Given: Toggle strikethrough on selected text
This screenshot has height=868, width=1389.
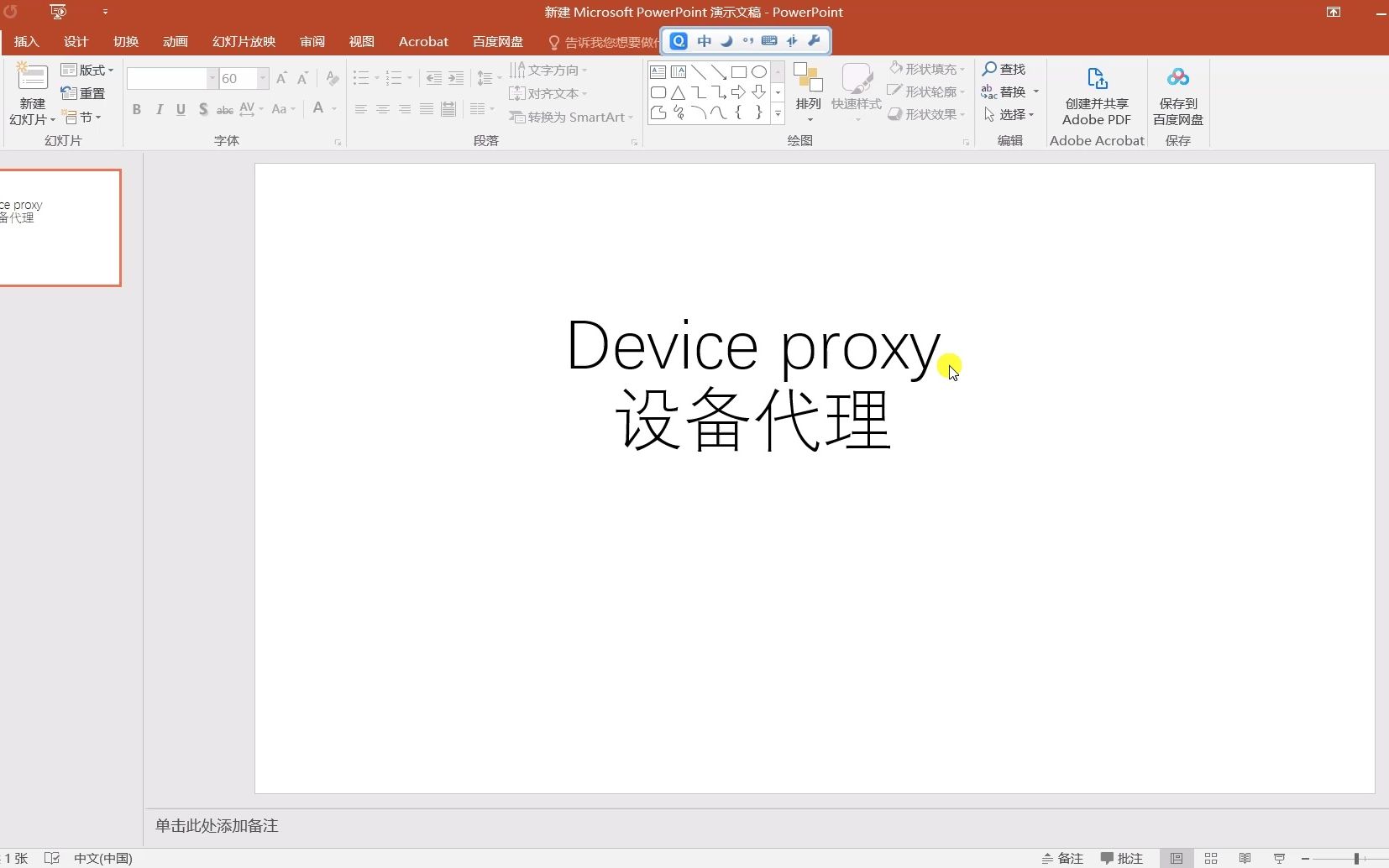Looking at the screenshot, I should tap(224, 109).
